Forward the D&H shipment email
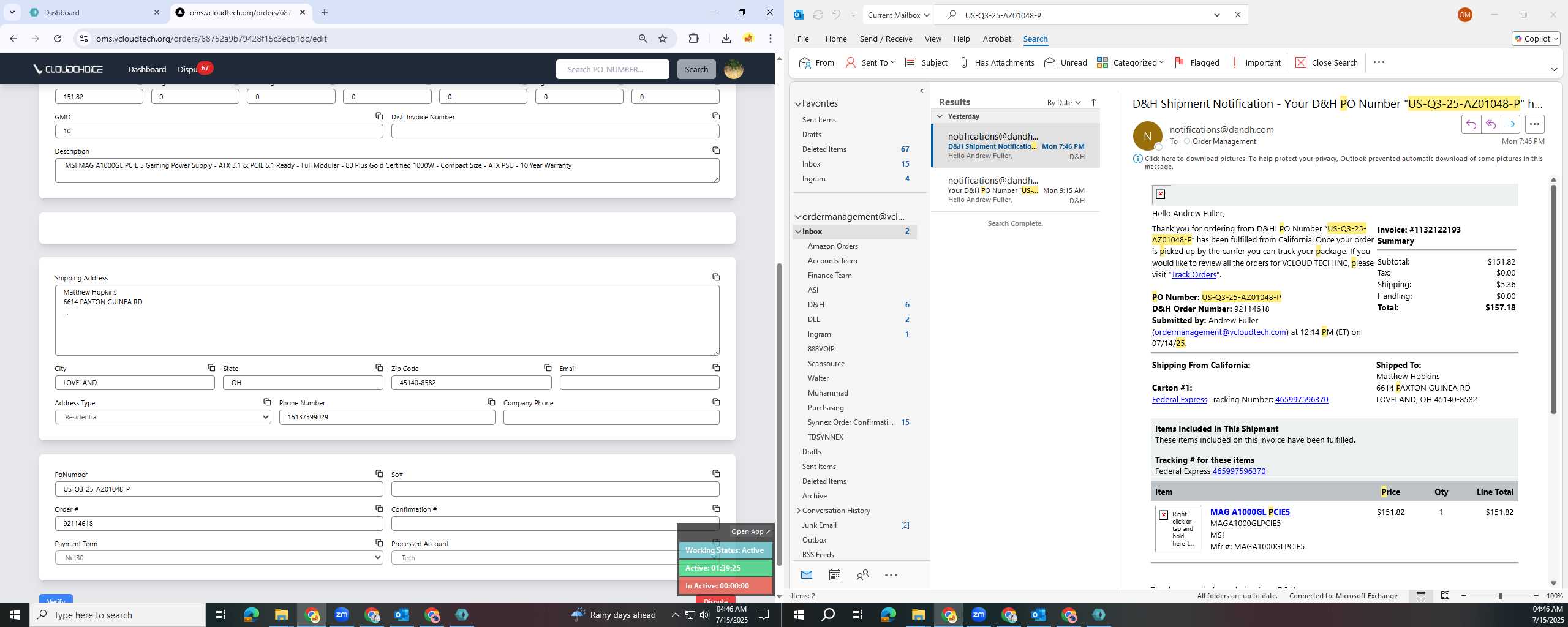The height and width of the screenshot is (627, 1568). coord(1510,124)
